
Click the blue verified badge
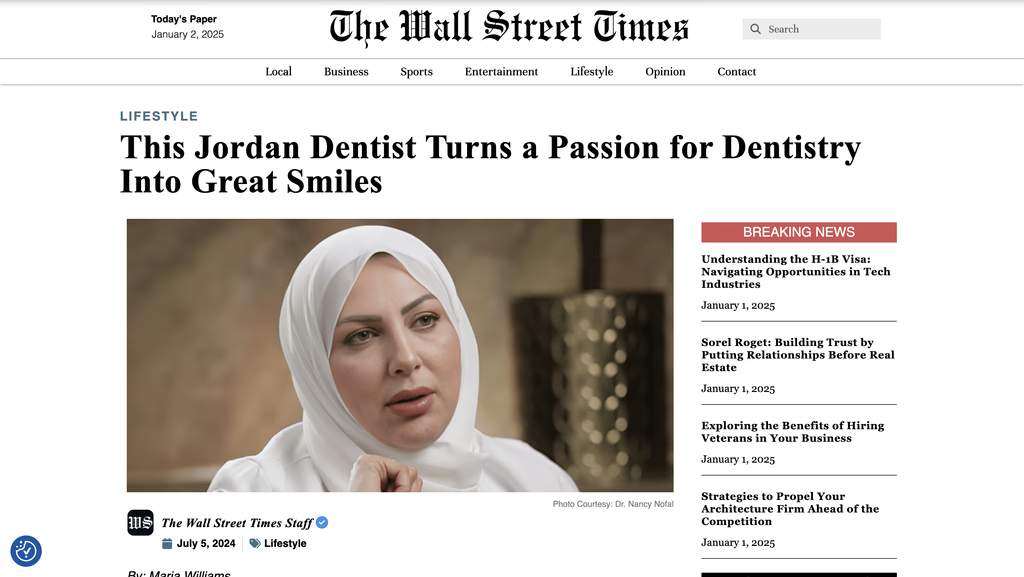[x=322, y=522]
